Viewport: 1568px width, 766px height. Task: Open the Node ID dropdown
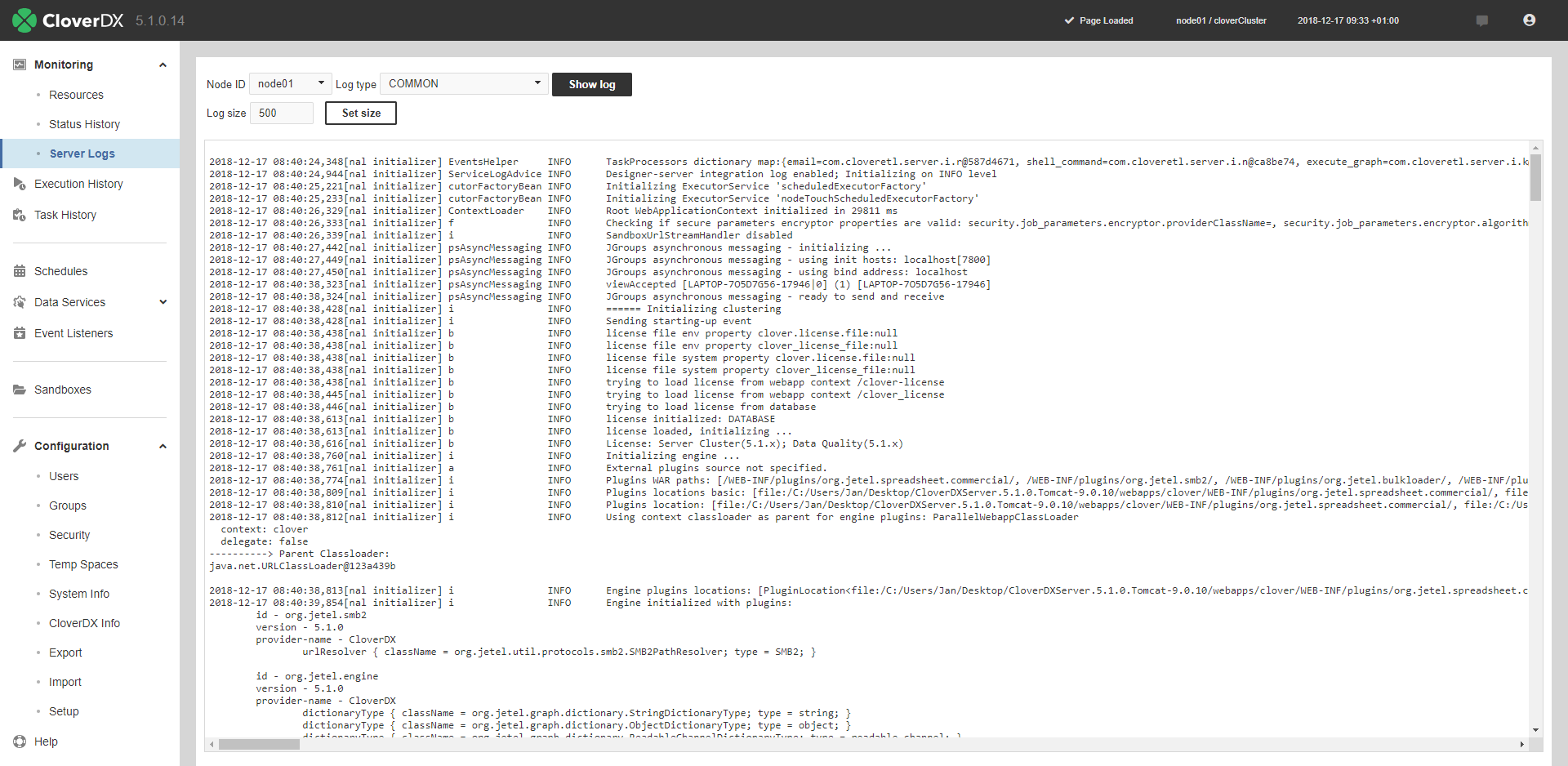[291, 83]
